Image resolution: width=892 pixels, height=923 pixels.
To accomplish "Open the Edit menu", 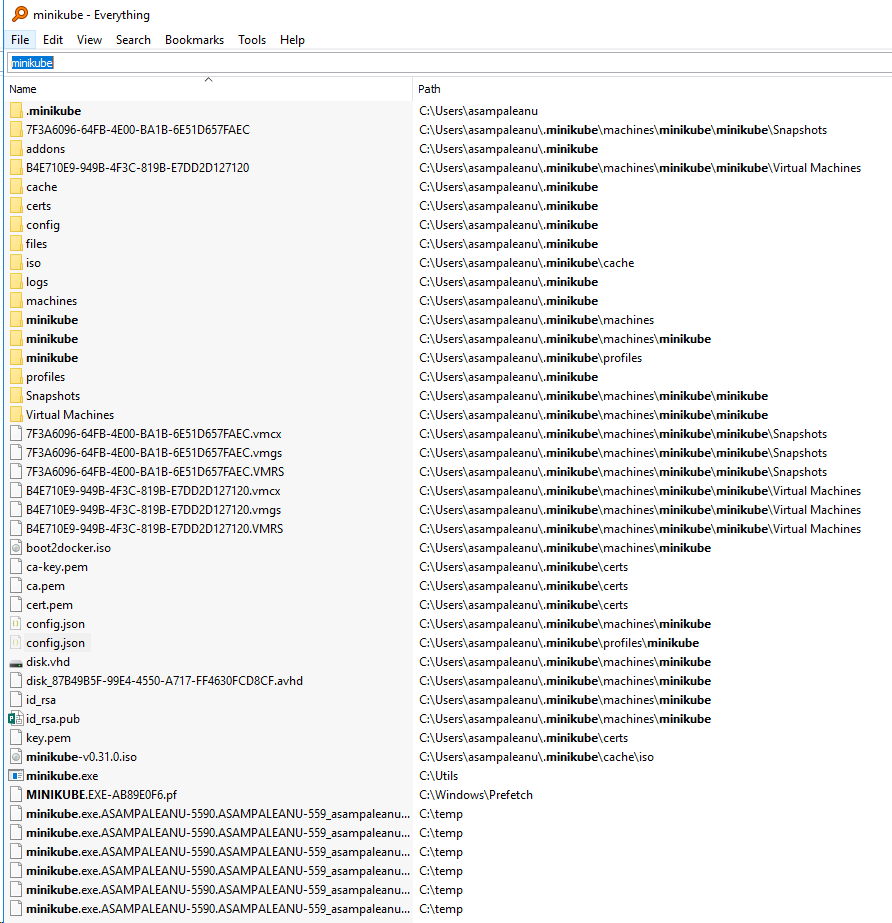I will (x=52, y=39).
